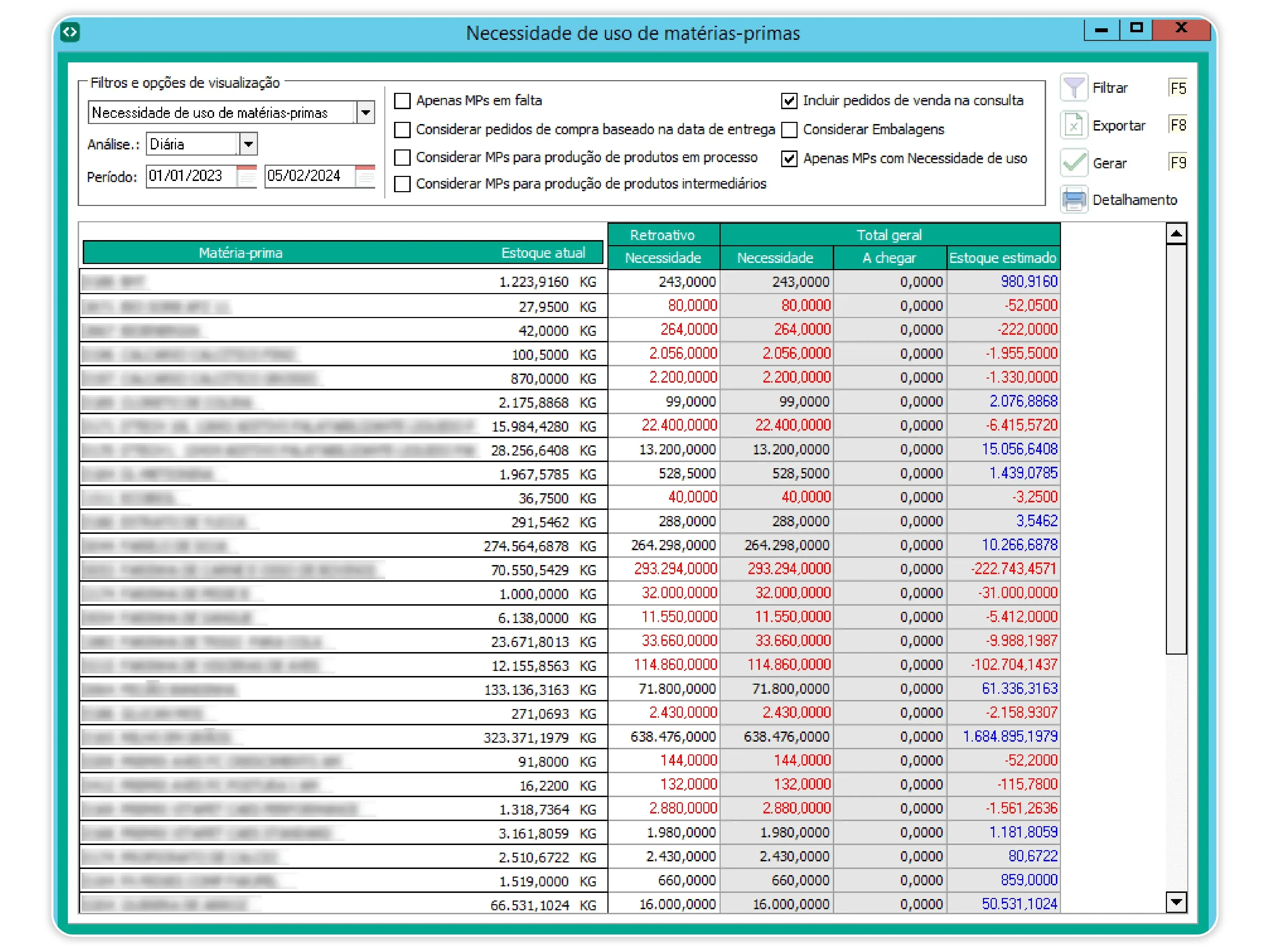This screenshot has width=1270, height=952.
Task: Select stock cell 15.984,4280 KG
Action: click(544, 427)
